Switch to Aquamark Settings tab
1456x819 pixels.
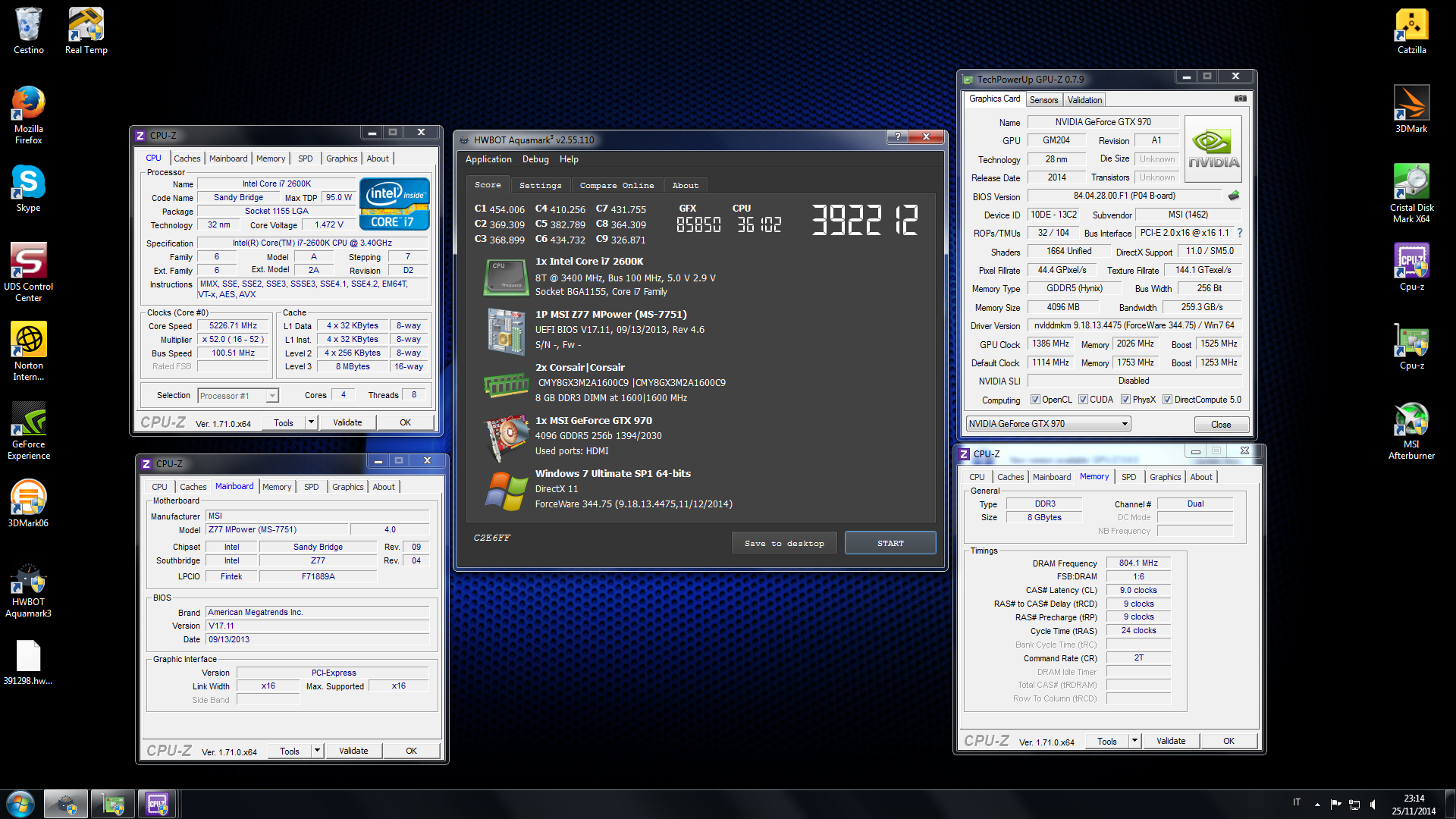pyautogui.click(x=540, y=185)
